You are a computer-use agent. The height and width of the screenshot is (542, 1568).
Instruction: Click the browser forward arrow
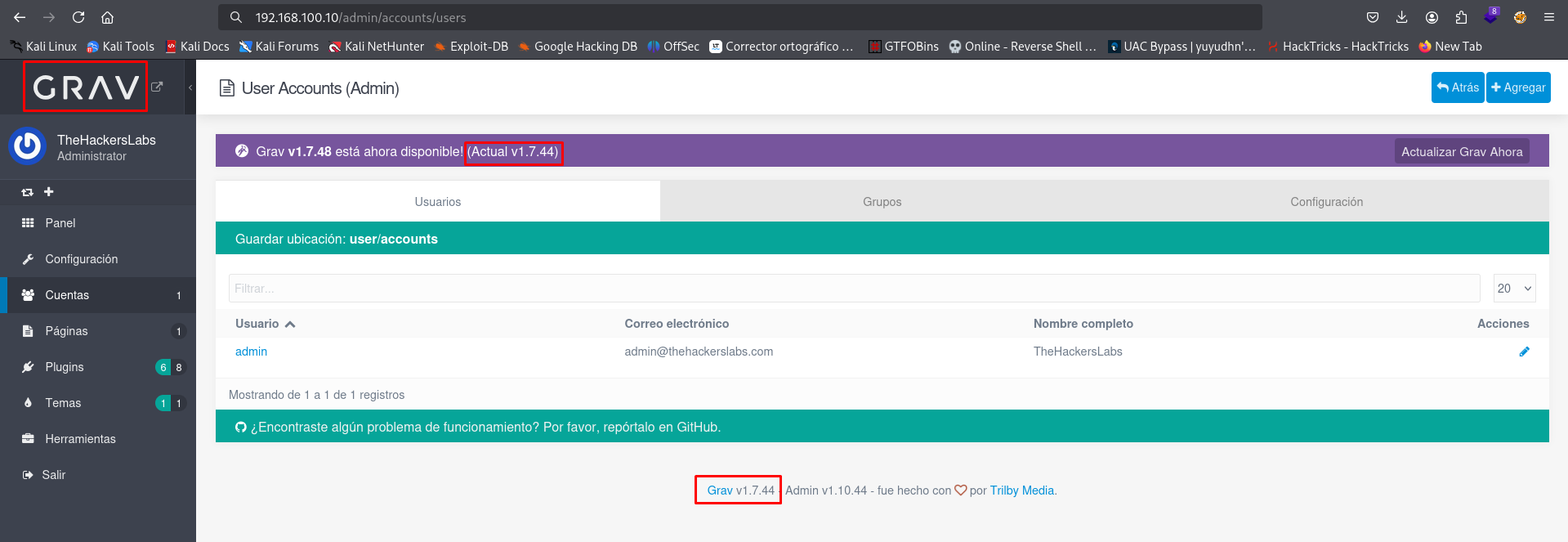point(49,17)
